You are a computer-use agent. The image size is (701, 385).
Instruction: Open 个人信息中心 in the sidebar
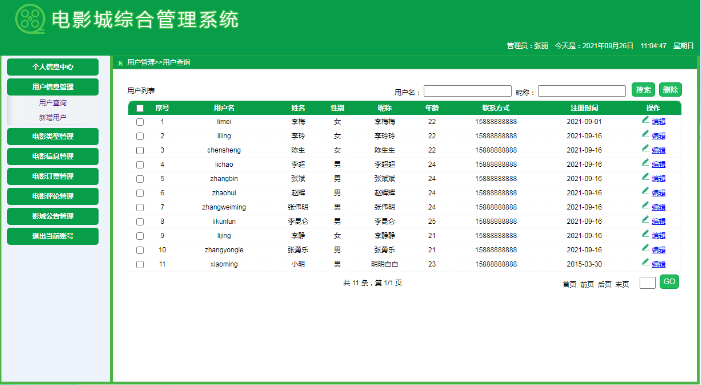53,67
